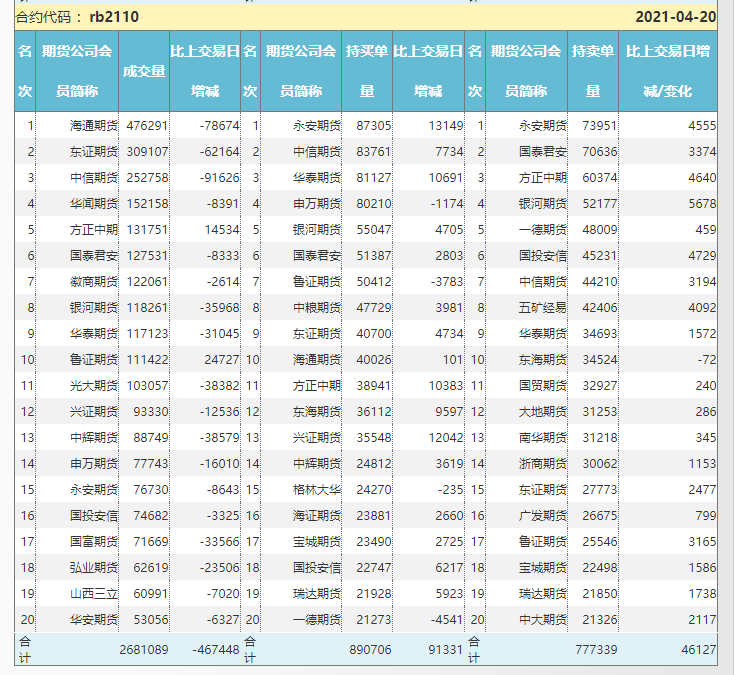Click the 持卖单量 column header

593,71
